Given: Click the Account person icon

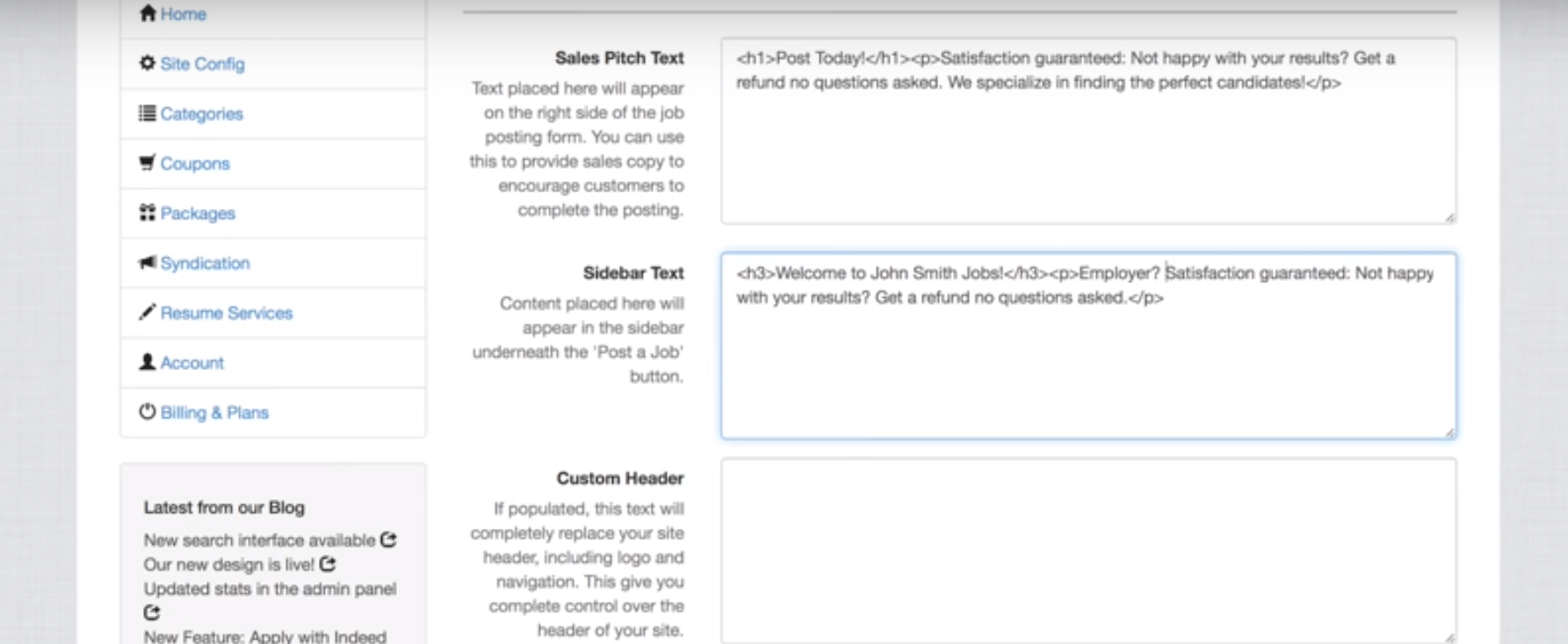Looking at the screenshot, I should (148, 362).
